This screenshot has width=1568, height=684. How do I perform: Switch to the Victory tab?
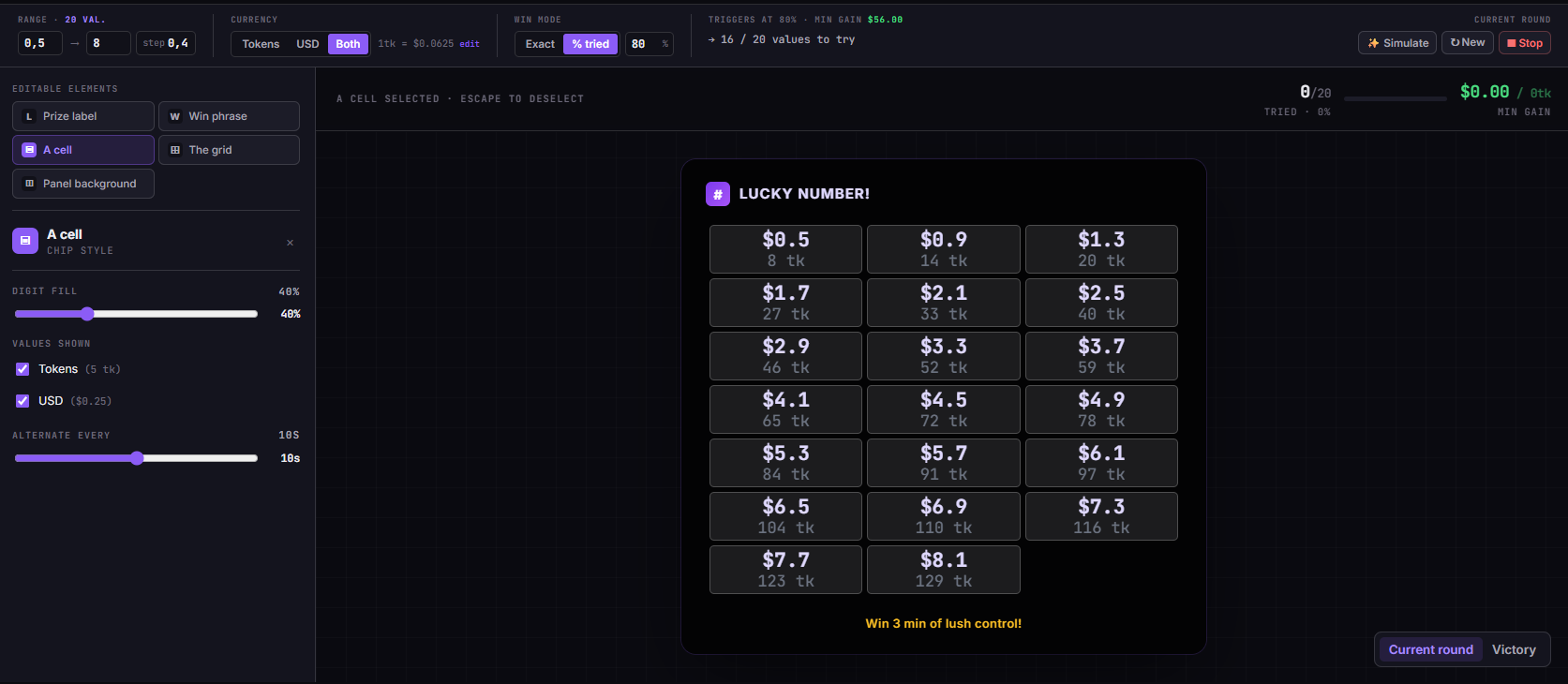[x=1514, y=649]
